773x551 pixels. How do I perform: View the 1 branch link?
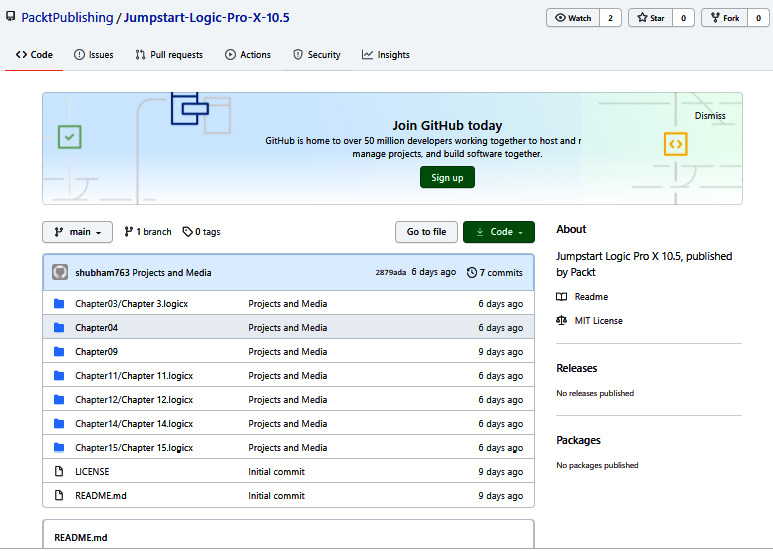[148, 232]
